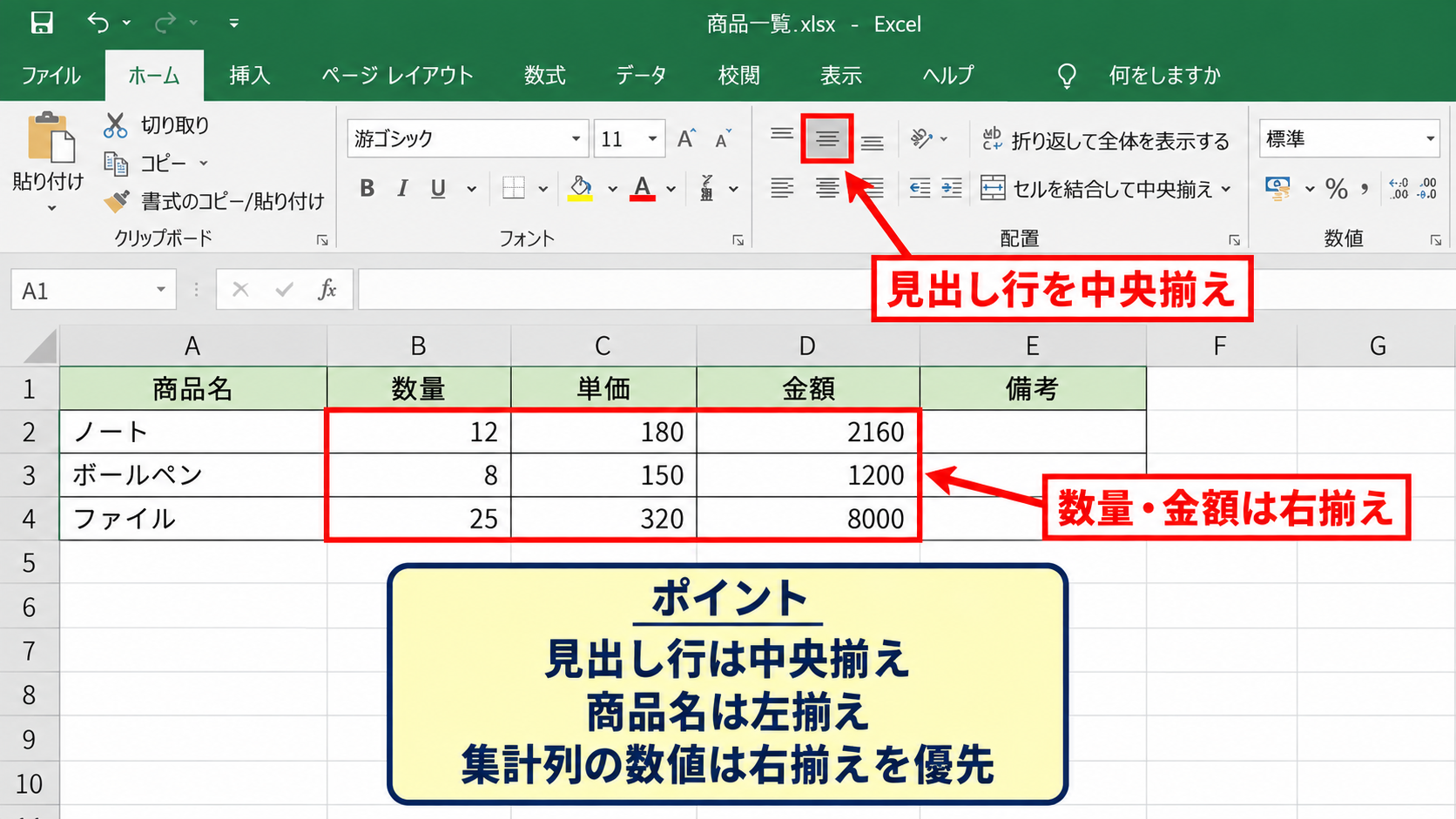Open the undo history dropdown arrow
The width and height of the screenshot is (1456, 819).
(x=127, y=23)
